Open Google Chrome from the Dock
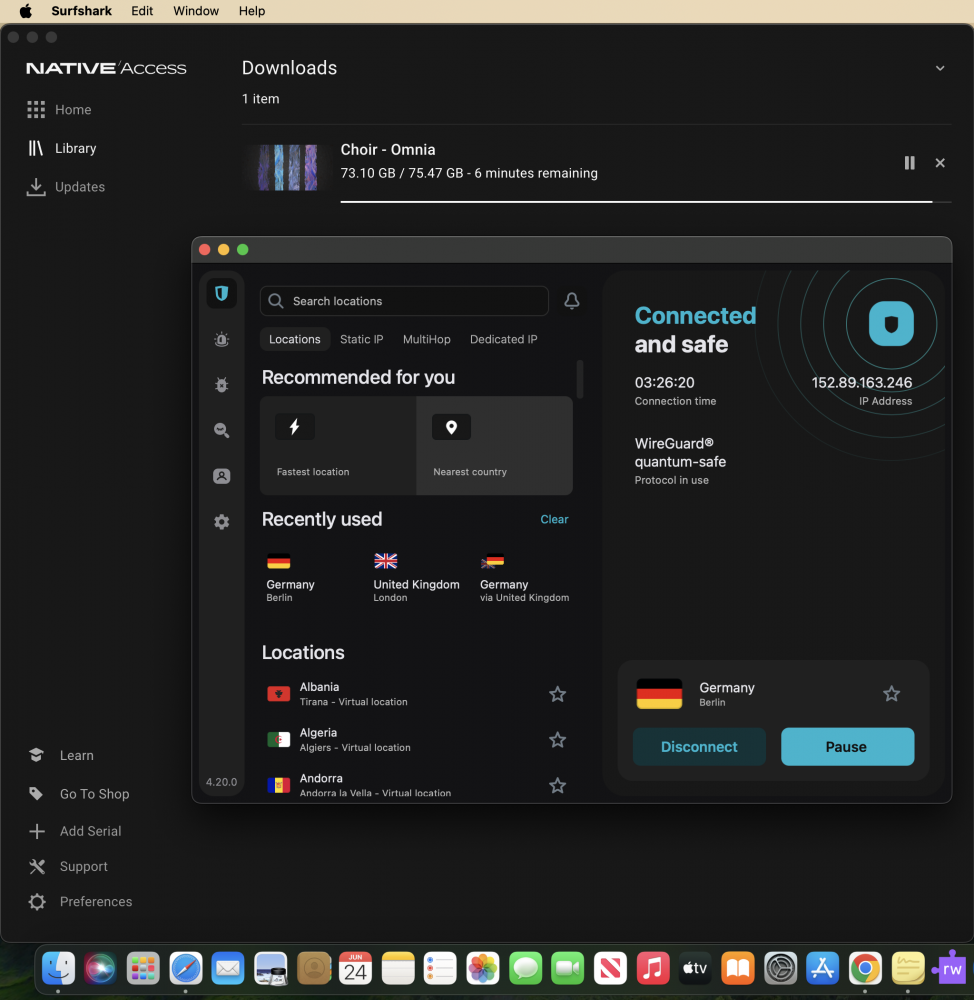Image resolution: width=974 pixels, height=1000 pixels. pos(865,968)
